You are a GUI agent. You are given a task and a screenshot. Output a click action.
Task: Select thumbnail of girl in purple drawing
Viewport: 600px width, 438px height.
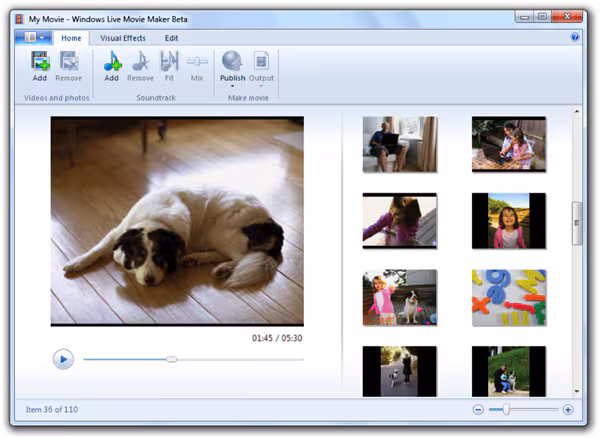point(399,221)
